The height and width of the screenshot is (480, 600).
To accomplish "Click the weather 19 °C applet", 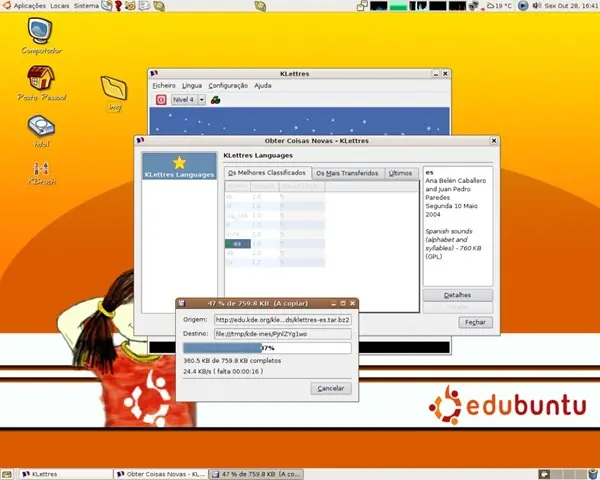I will click(499, 6).
